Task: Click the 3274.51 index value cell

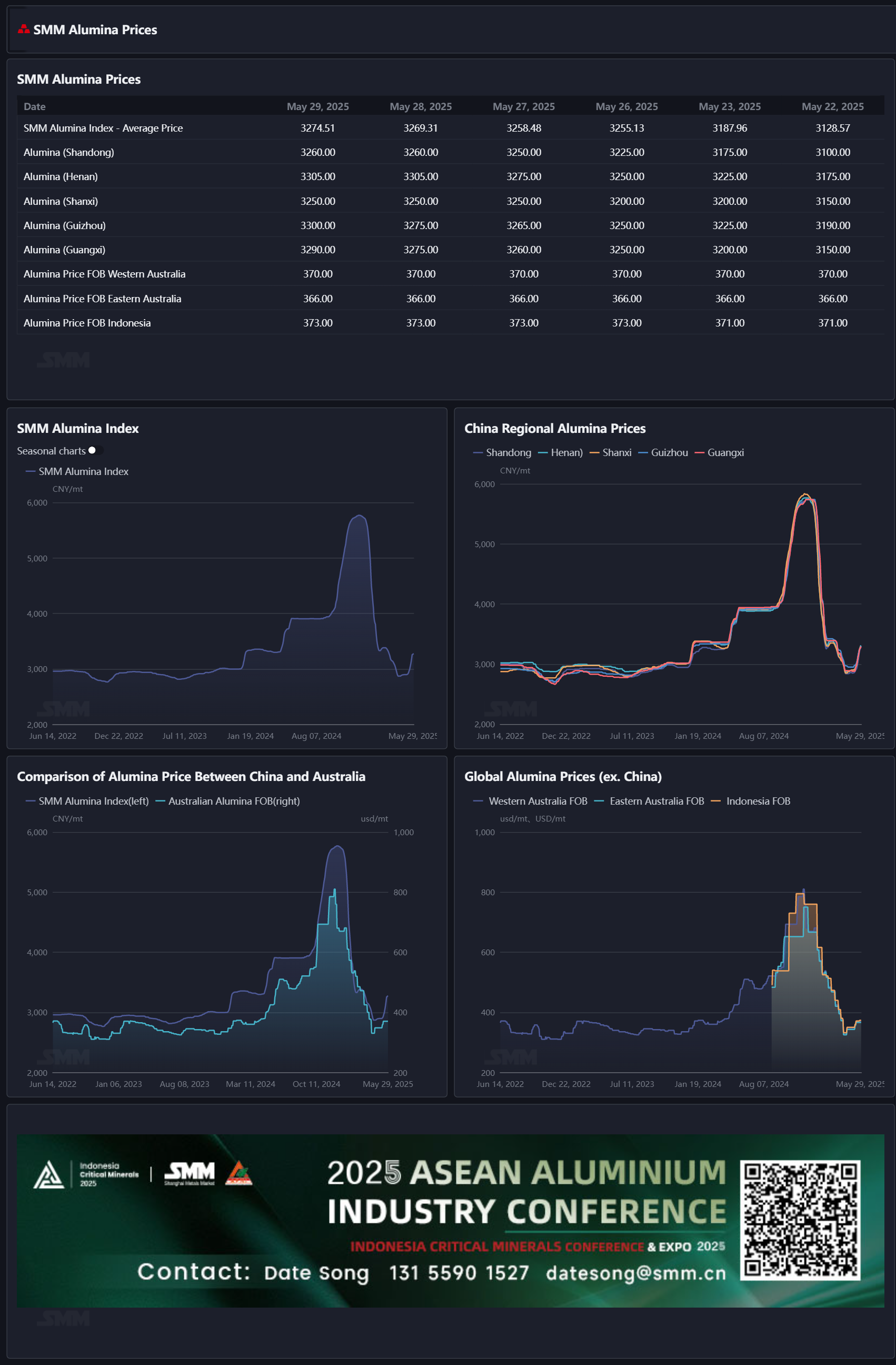Action: (x=317, y=128)
